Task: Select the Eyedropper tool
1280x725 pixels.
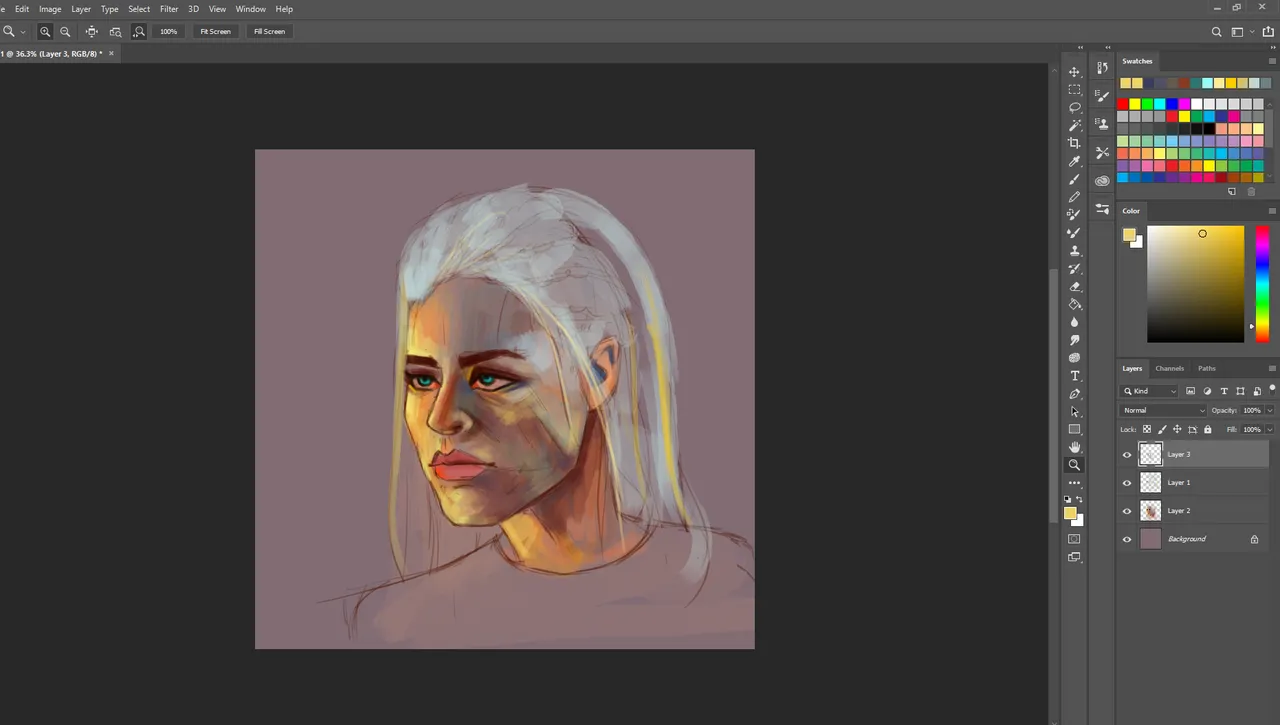Action: 1075,161
